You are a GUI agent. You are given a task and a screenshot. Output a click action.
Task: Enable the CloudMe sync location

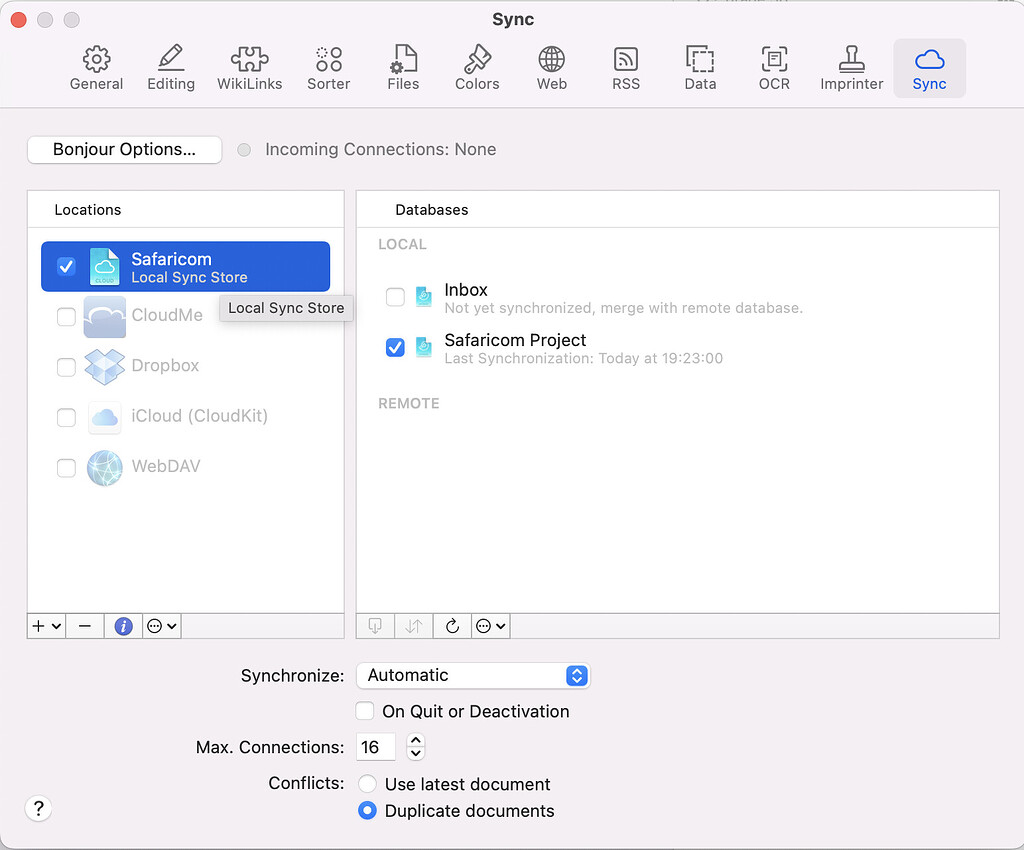pos(66,316)
